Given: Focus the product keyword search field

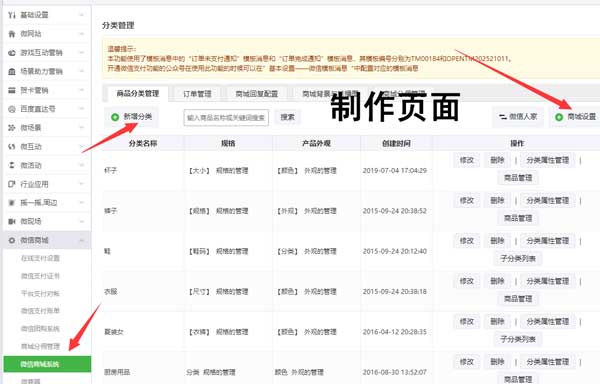Looking at the screenshot, I should click(226, 117).
